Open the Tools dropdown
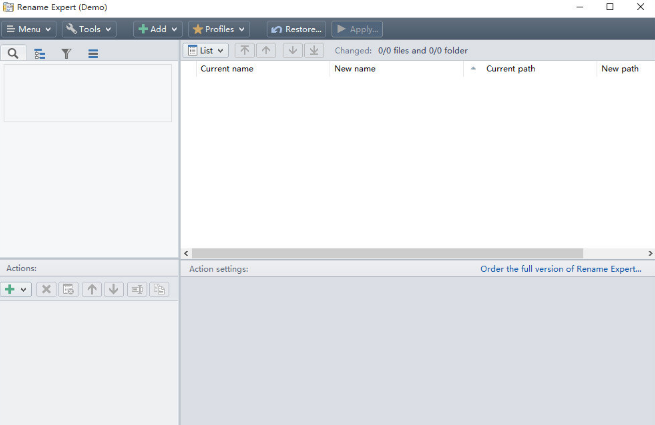Image resolution: width=655 pixels, height=425 pixels. [89, 29]
